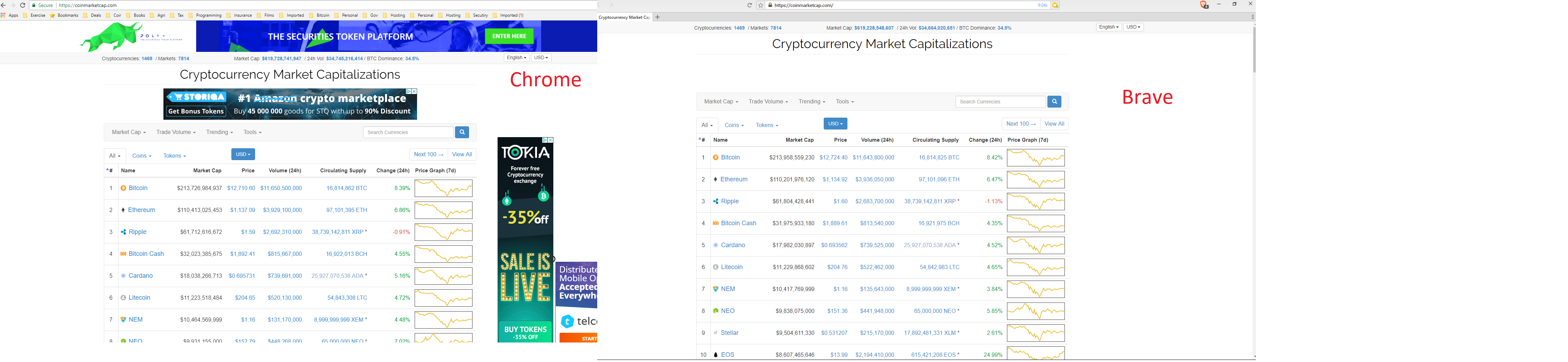This screenshot has height=362, width=1568.
Task: Focus the Search Currencies field in Chrome
Action: click(408, 132)
